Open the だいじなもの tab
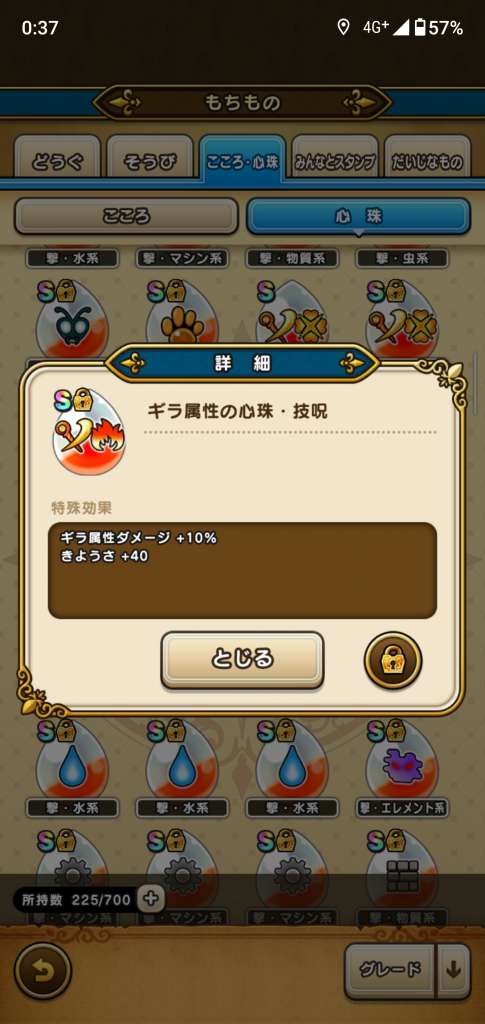 pos(427,161)
